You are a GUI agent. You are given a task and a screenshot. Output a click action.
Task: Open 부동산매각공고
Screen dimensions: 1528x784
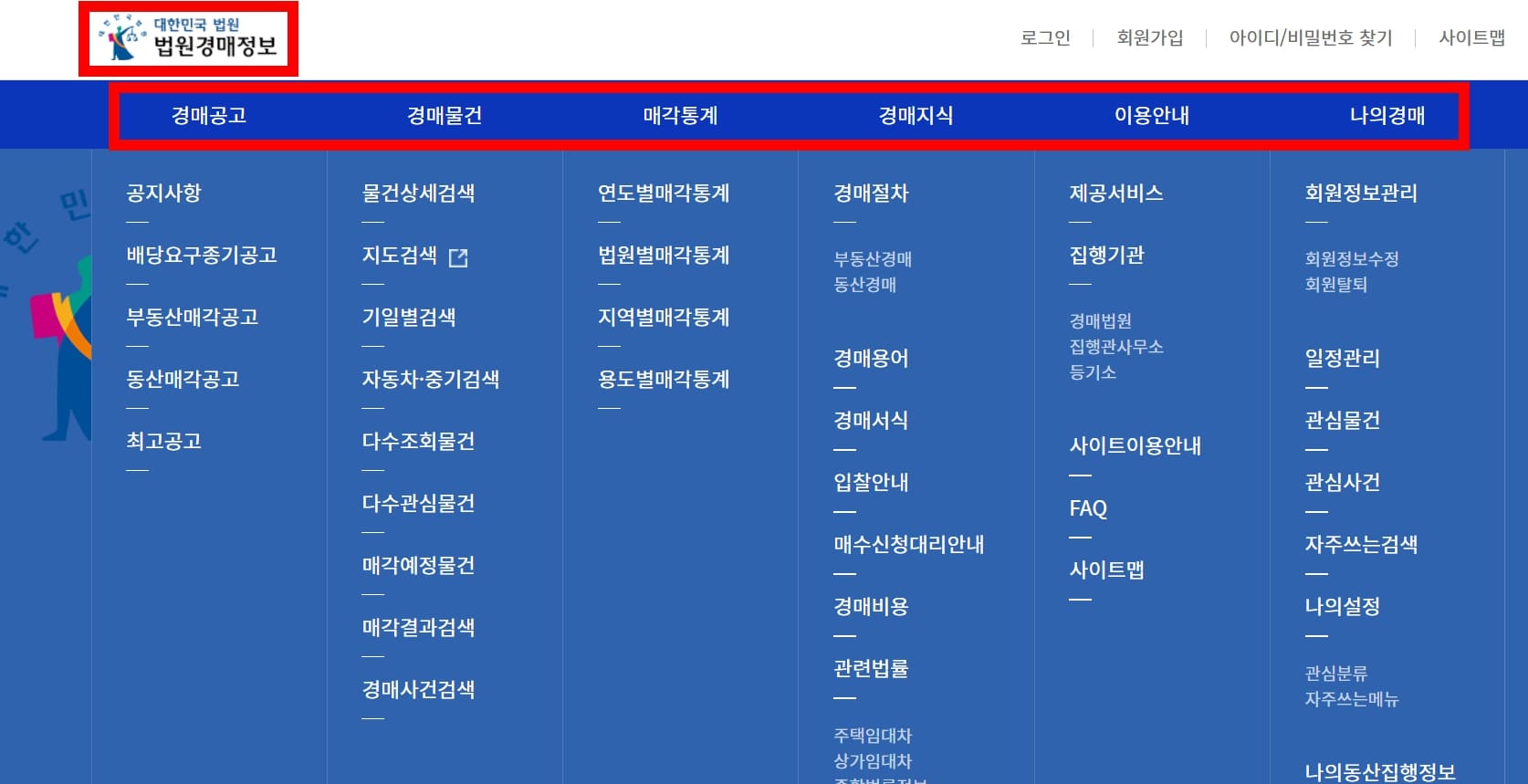193,317
